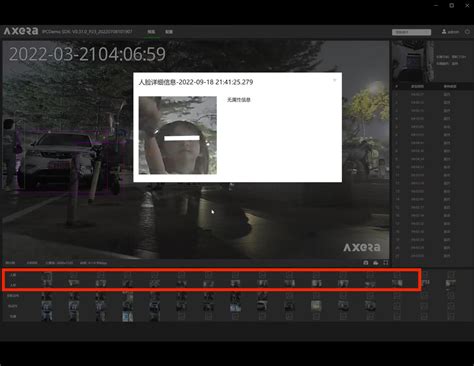Select the last face thumbnail inside red box

click(397, 283)
